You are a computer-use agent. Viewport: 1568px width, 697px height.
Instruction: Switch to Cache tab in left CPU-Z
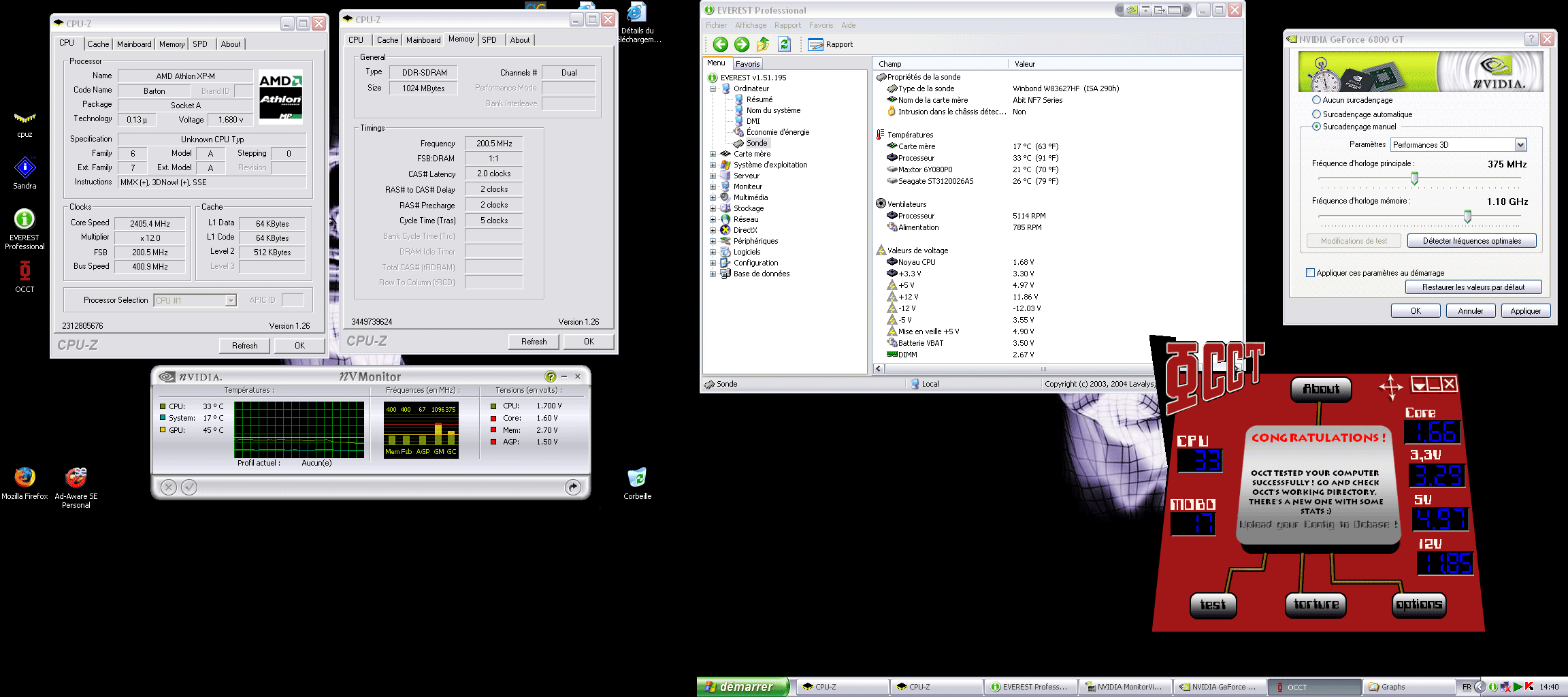[x=98, y=44]
